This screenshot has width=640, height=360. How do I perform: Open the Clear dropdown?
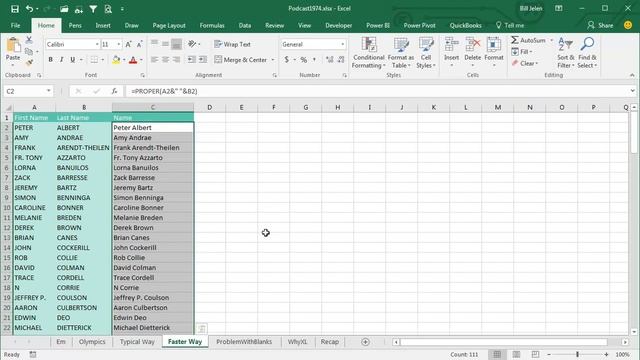pyautogui.click(x=525, y=63)
